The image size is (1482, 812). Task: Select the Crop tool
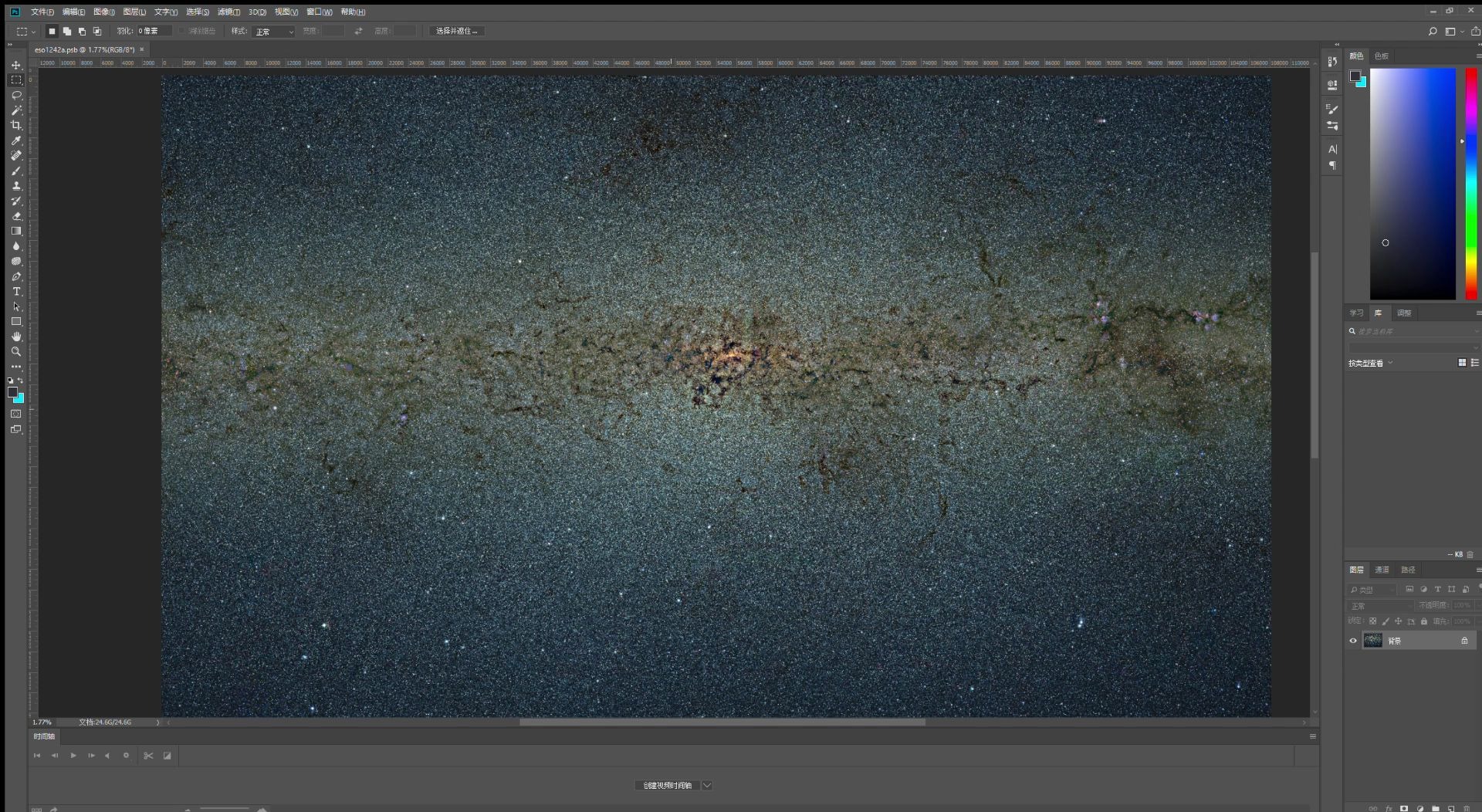point(16,125)
